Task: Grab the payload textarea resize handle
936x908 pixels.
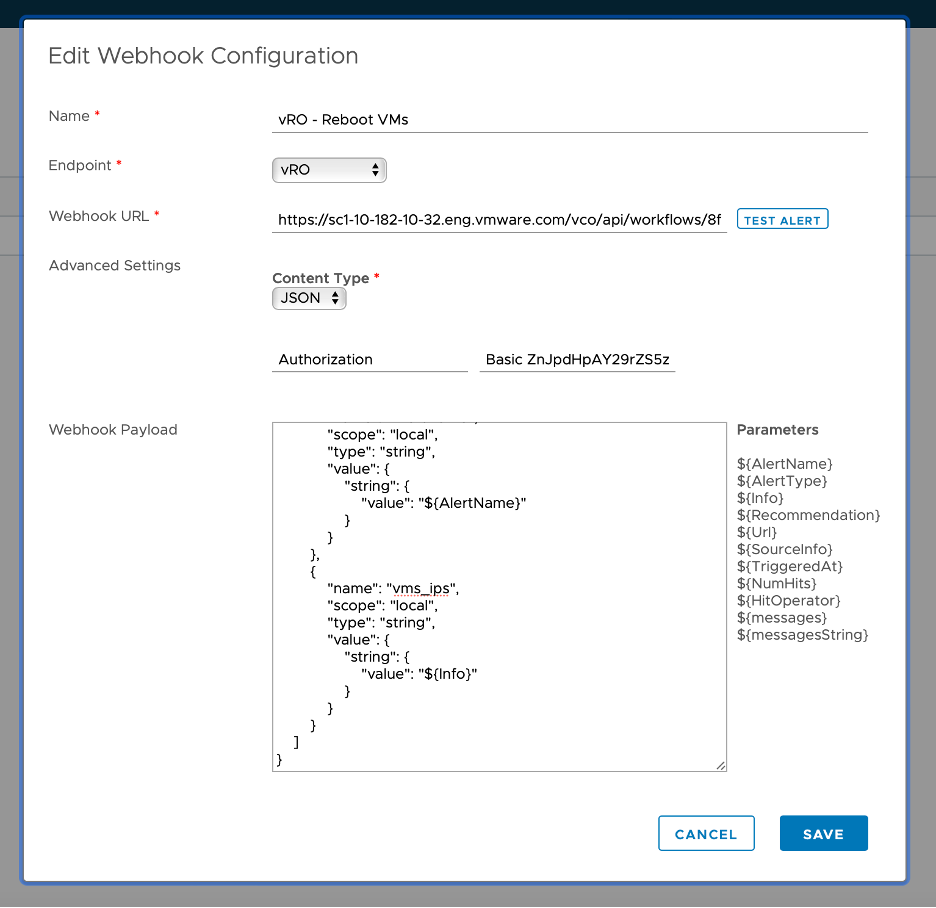Action: coord(720,765)
